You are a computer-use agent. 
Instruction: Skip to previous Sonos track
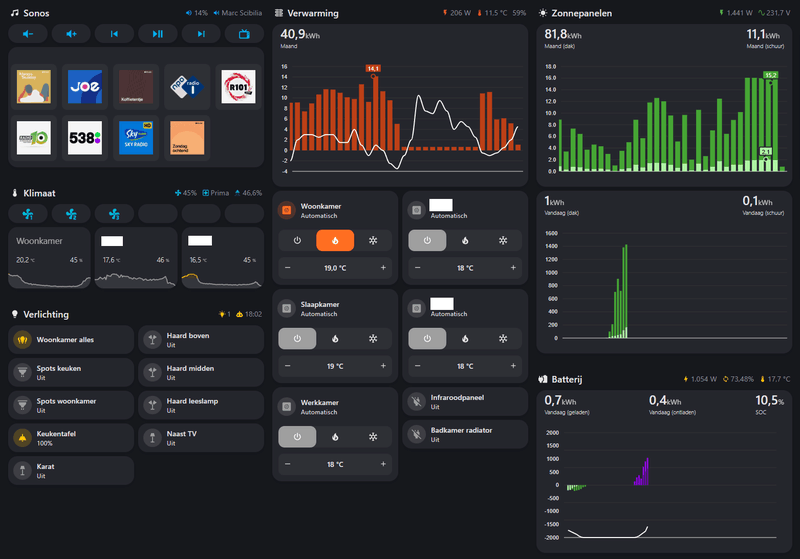coord(114,34)
